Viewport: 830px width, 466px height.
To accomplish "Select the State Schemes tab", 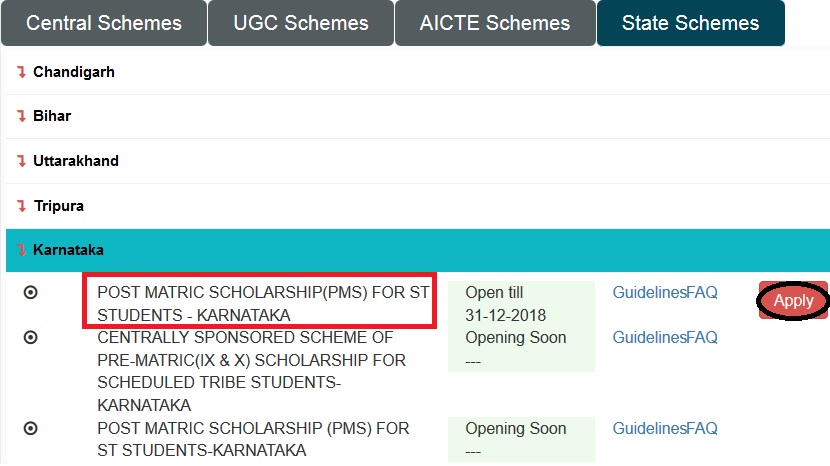I will 690,23.
